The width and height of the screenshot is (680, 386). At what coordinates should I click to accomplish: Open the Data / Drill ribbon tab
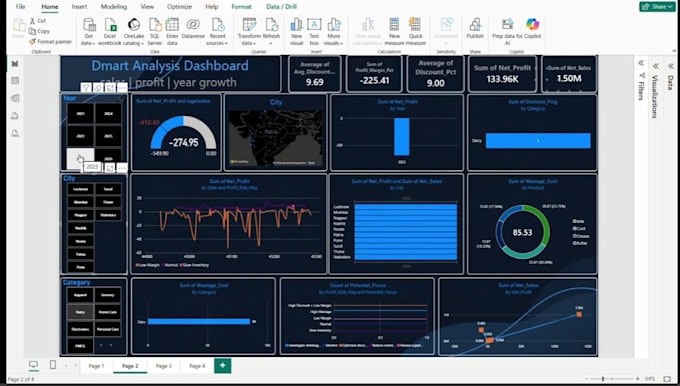click(x=281, y=7)
